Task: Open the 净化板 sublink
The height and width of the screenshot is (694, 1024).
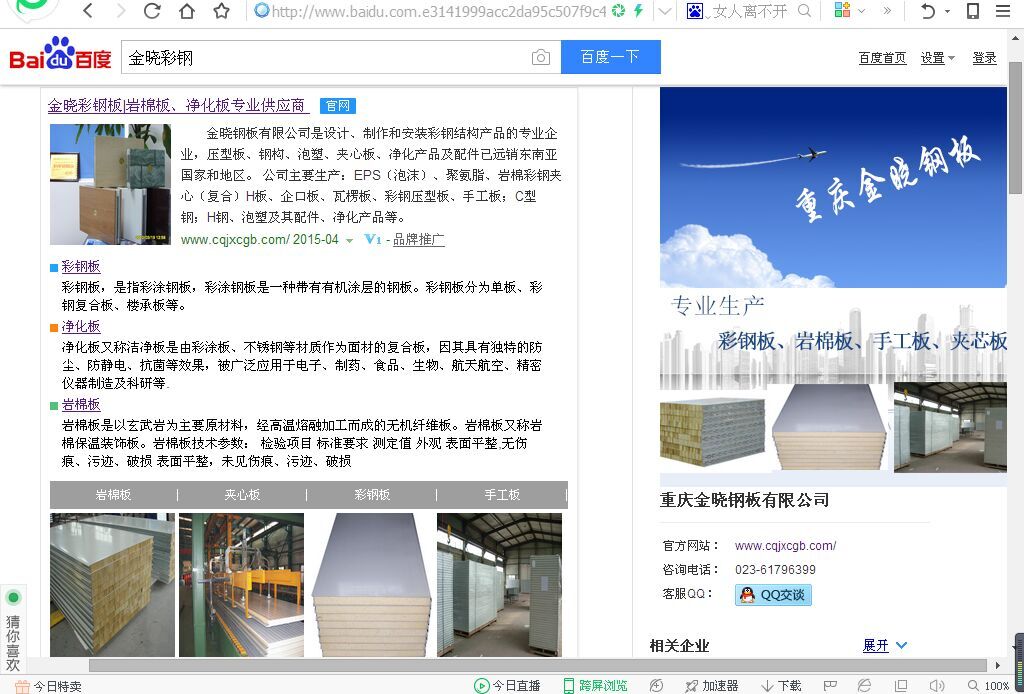Action: (81, 326)
